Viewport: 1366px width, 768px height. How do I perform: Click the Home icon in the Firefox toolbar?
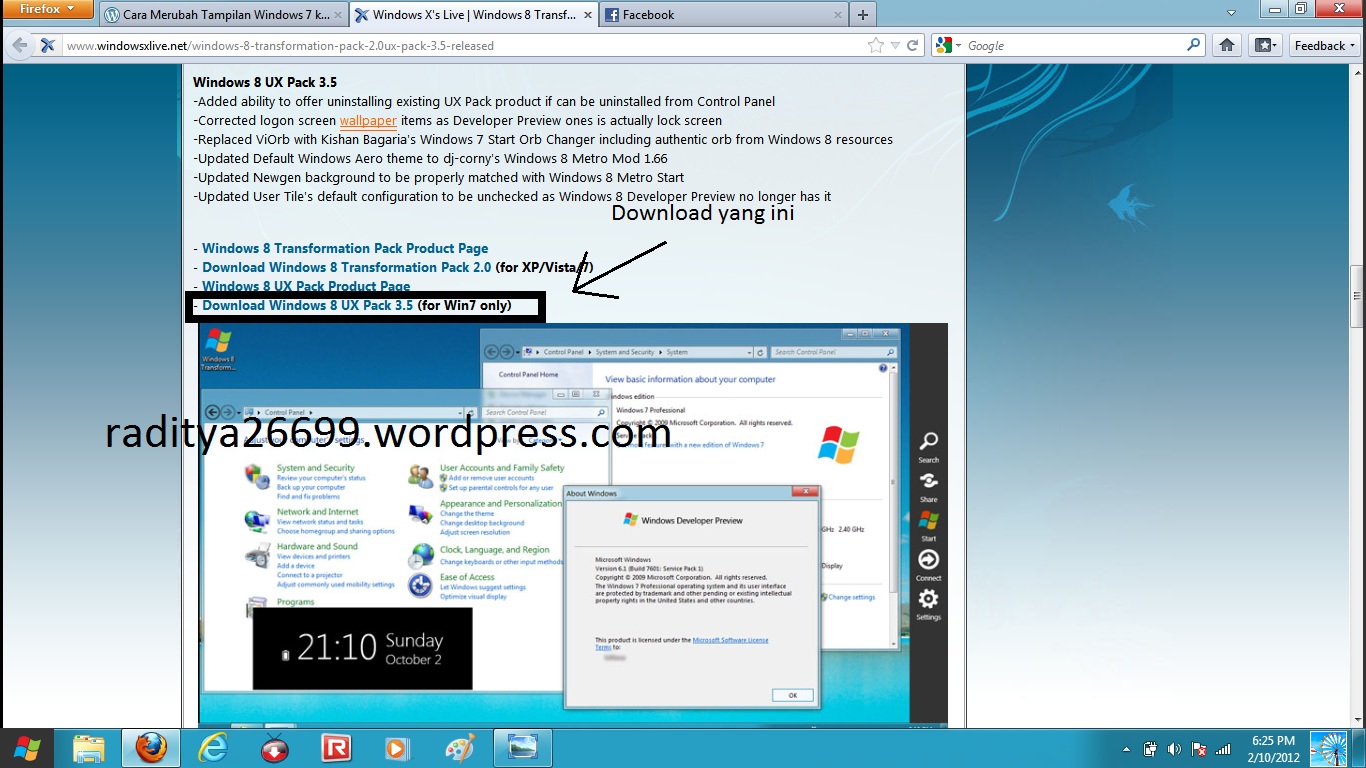tap(1226, 45)
